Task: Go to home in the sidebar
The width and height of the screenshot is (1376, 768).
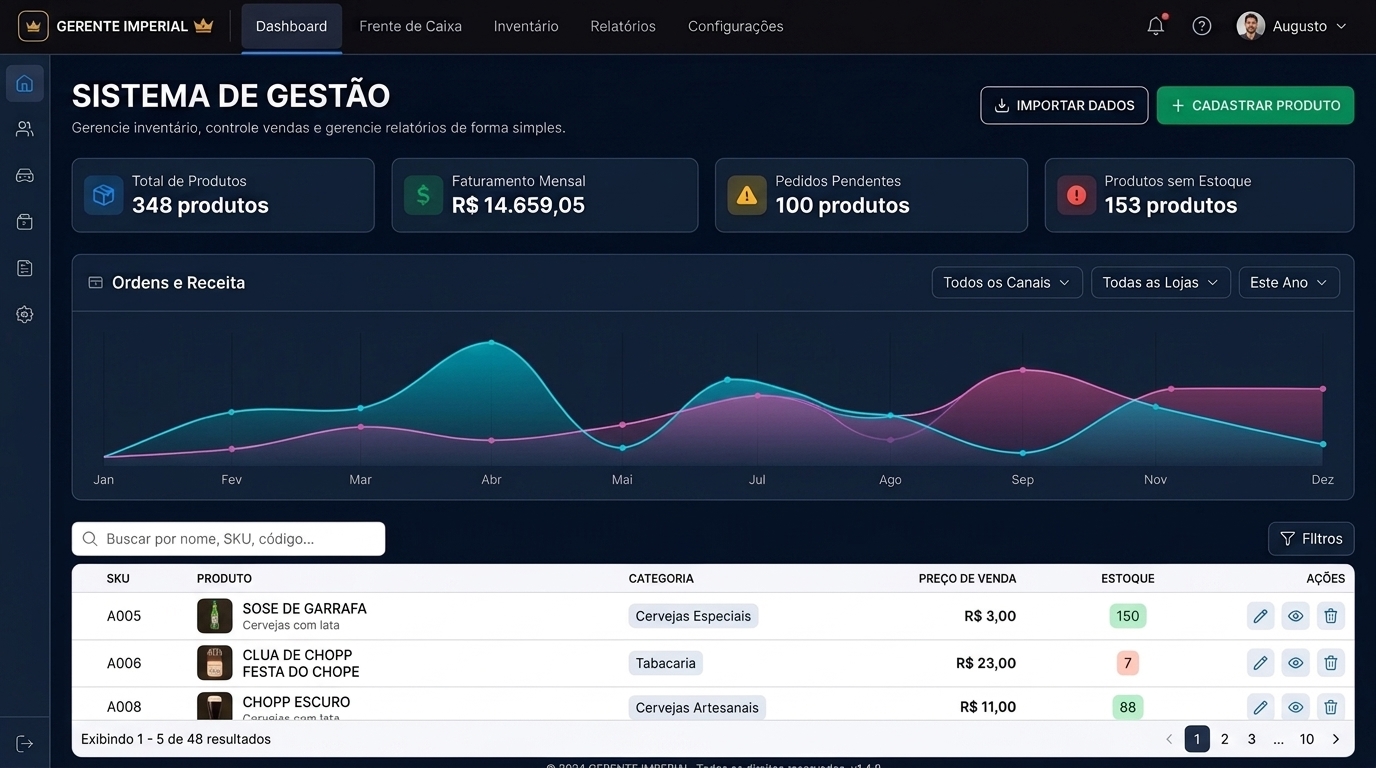Action: 25,83
